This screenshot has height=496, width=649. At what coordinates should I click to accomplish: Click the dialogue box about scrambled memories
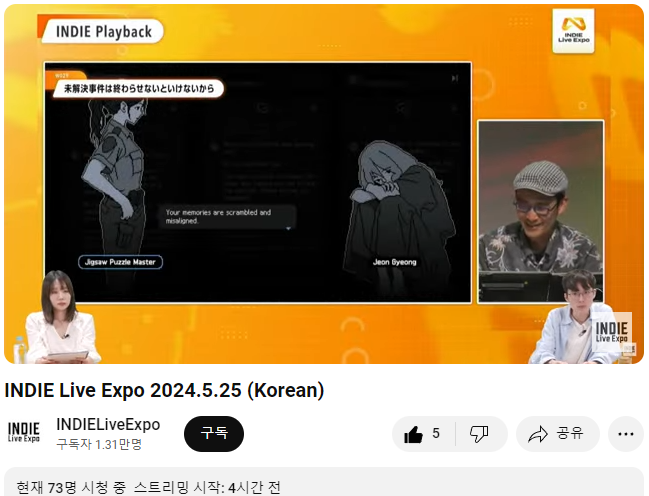click(228, 217)
